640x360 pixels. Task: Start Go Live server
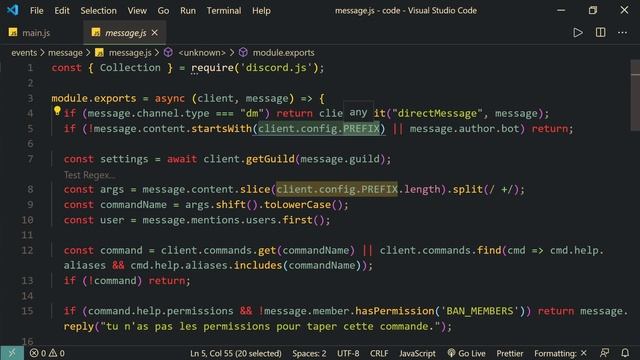pos(466,353)
